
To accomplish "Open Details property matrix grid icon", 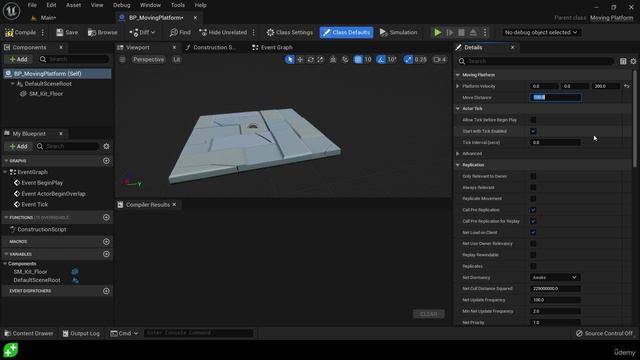I will pyautogui.click(x=623, y=61).
